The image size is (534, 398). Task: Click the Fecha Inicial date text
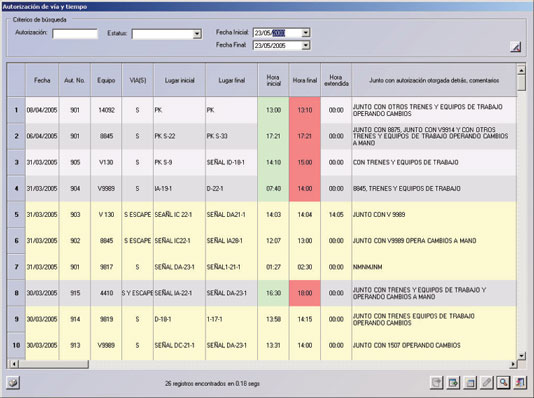click(269, 33)
